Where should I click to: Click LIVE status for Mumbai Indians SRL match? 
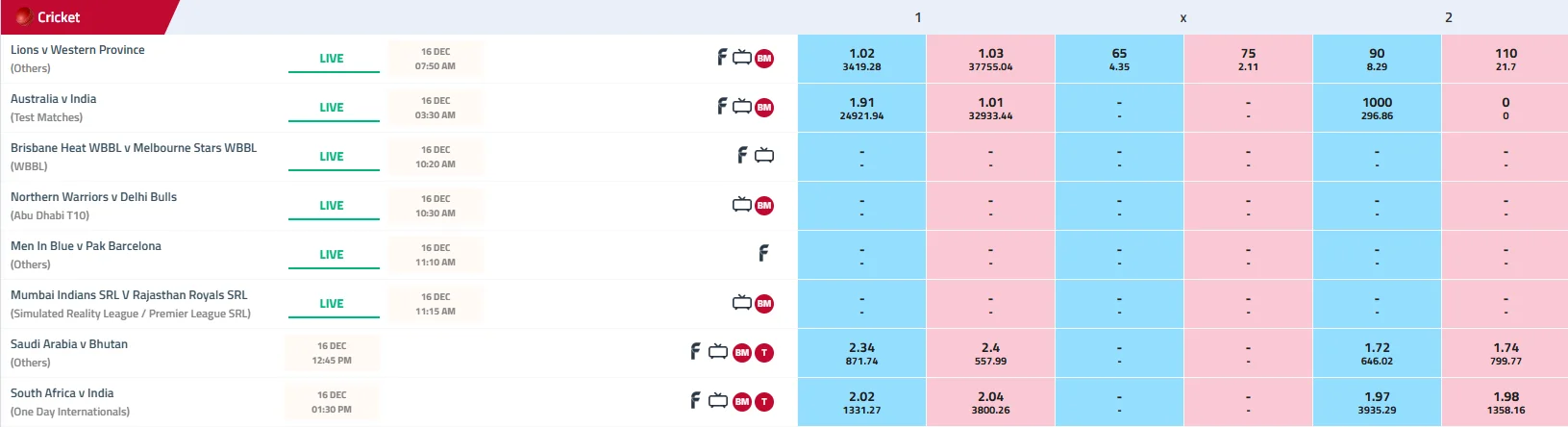pos(332,304)
